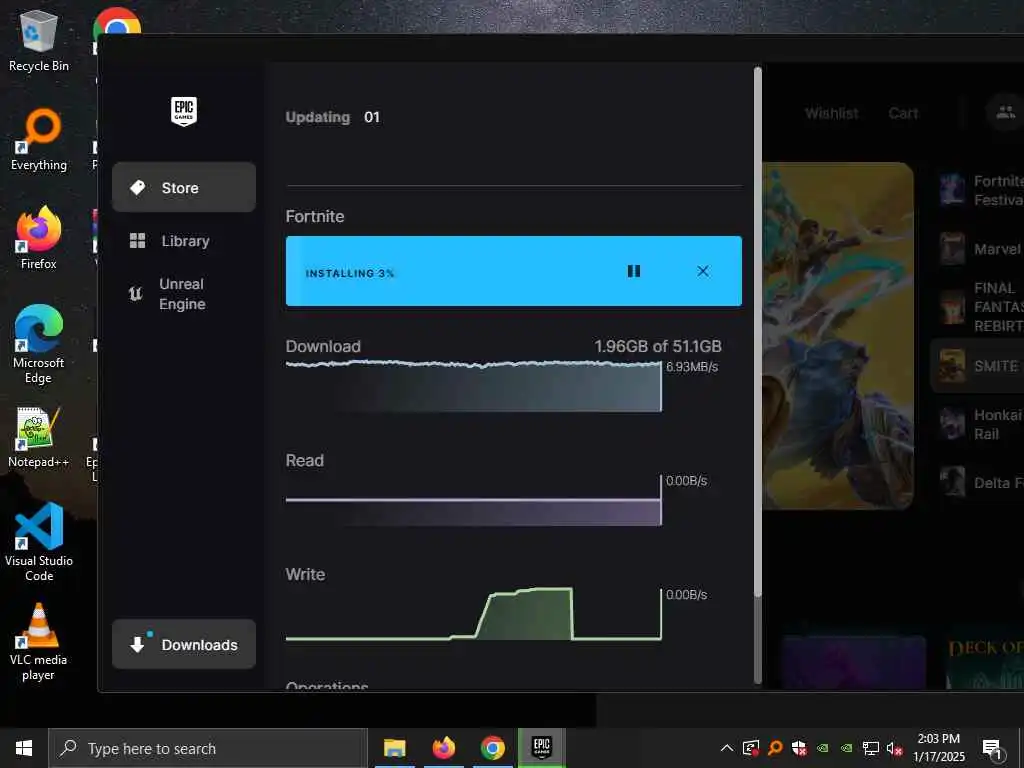Viewport: 1024px width, 768px height.
Task: Click the Epic Games logo in sidebar
Action: click(x=184, y=112)
